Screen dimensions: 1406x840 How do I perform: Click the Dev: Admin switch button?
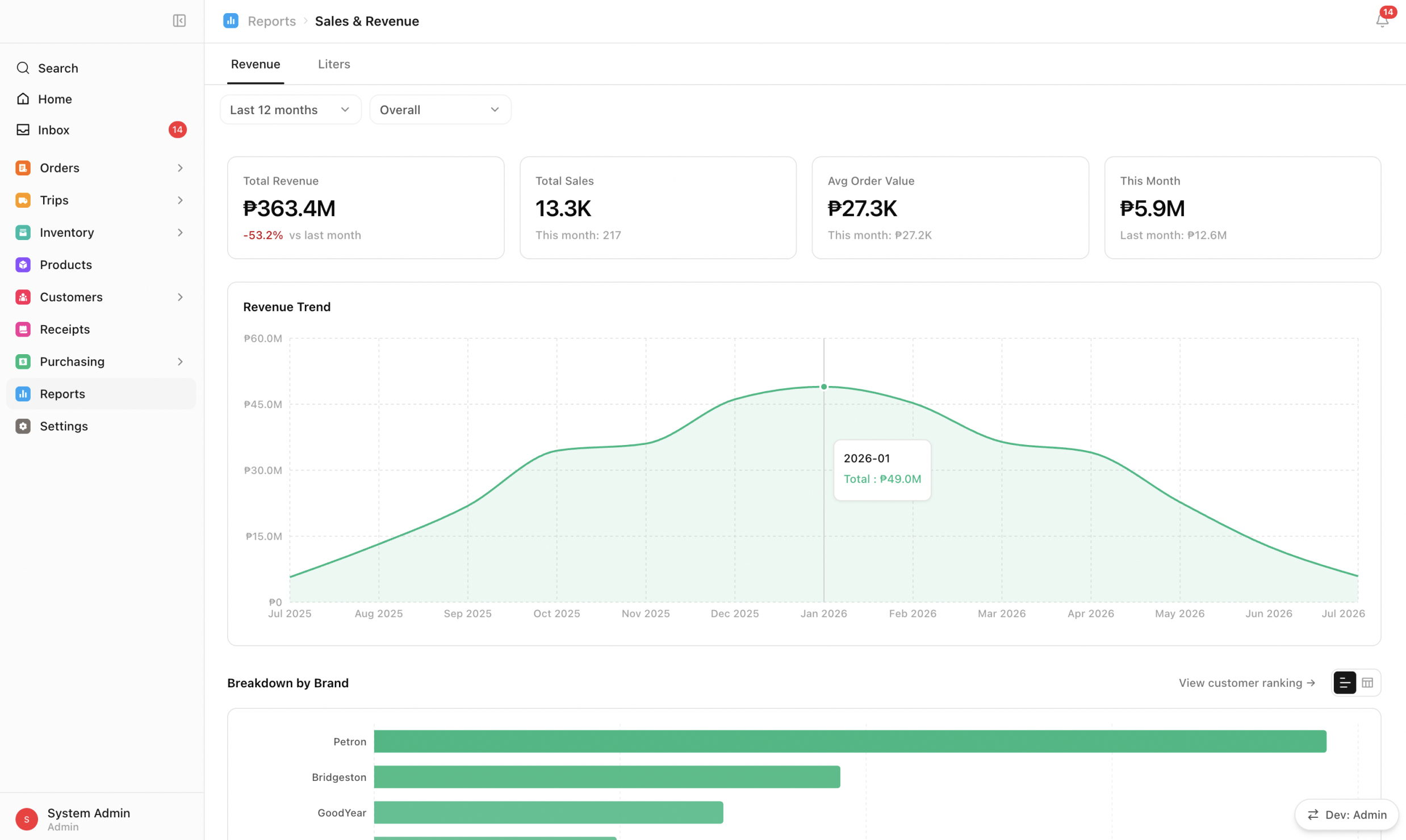pos(1346,815)
